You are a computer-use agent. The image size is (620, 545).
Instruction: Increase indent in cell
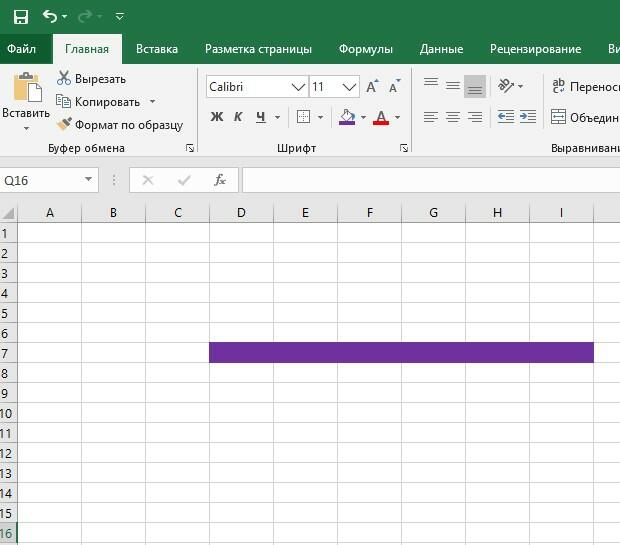(x=528, y=117)
